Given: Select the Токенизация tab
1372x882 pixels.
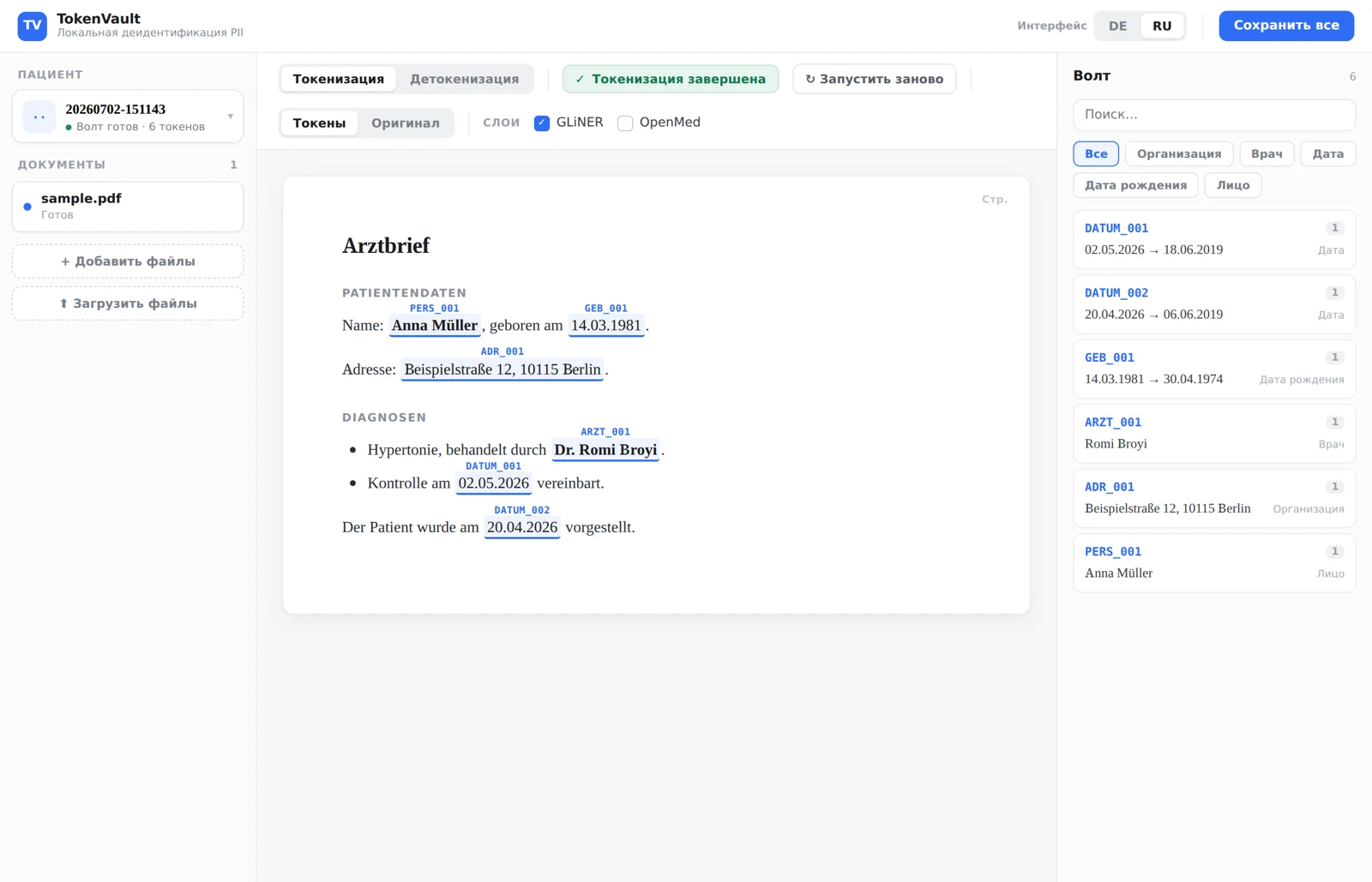Looking at the screenshot, I should (339, 79).
